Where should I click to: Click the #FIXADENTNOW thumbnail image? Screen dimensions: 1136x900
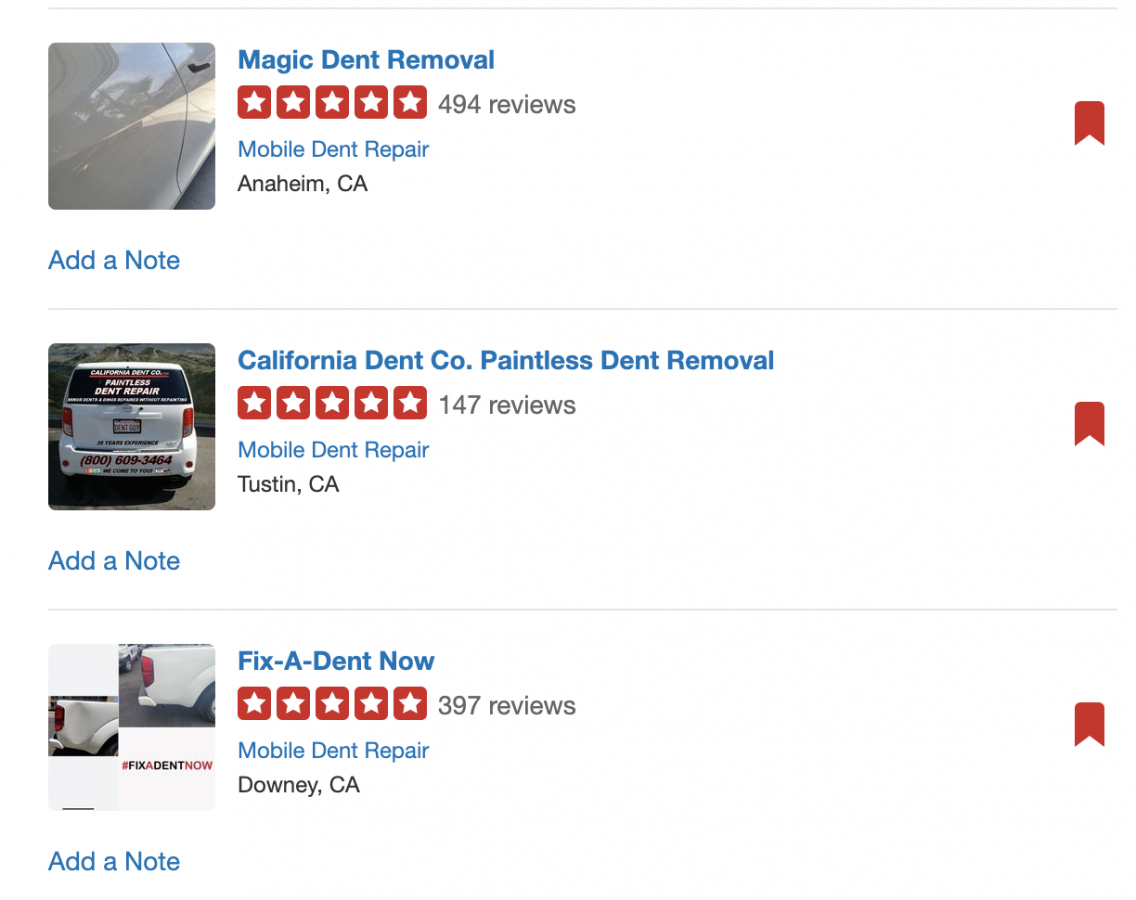coord(131,727)
